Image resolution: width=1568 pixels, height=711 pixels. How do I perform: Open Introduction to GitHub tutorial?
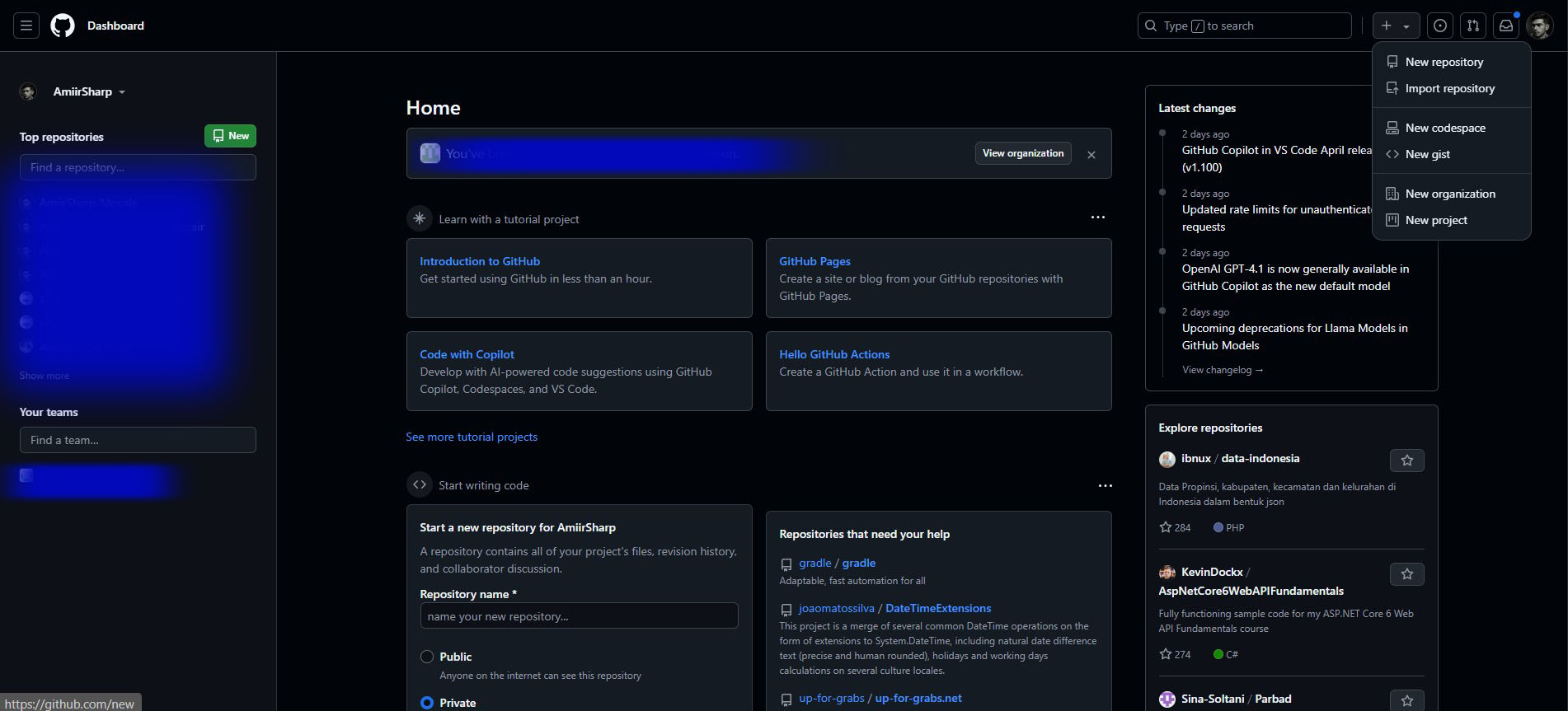click(x=480, y=261)
